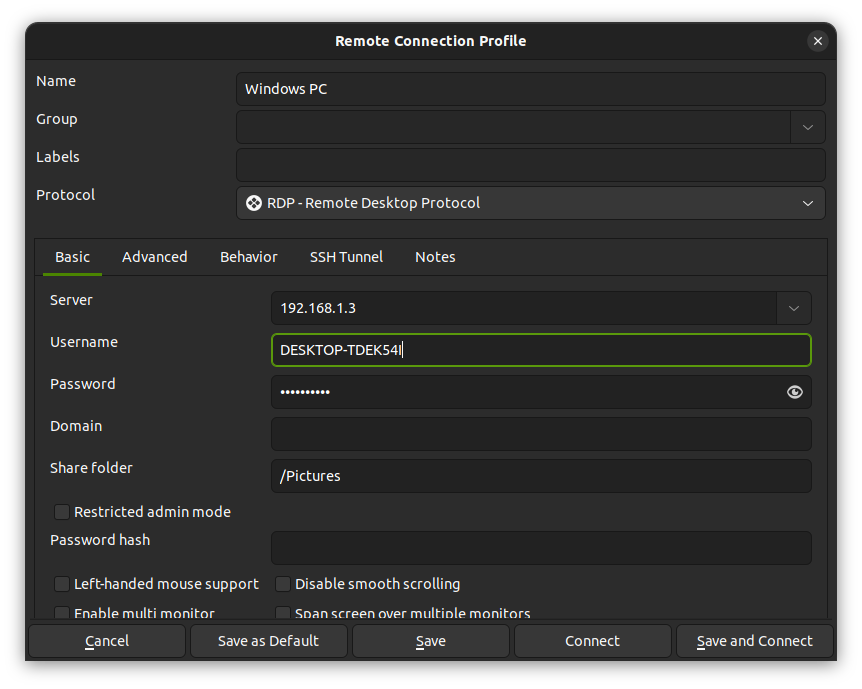The height and width of the screenshot is (689, 862).
Task: Open the SSH Tunnel tab
Action: point(346,257)
